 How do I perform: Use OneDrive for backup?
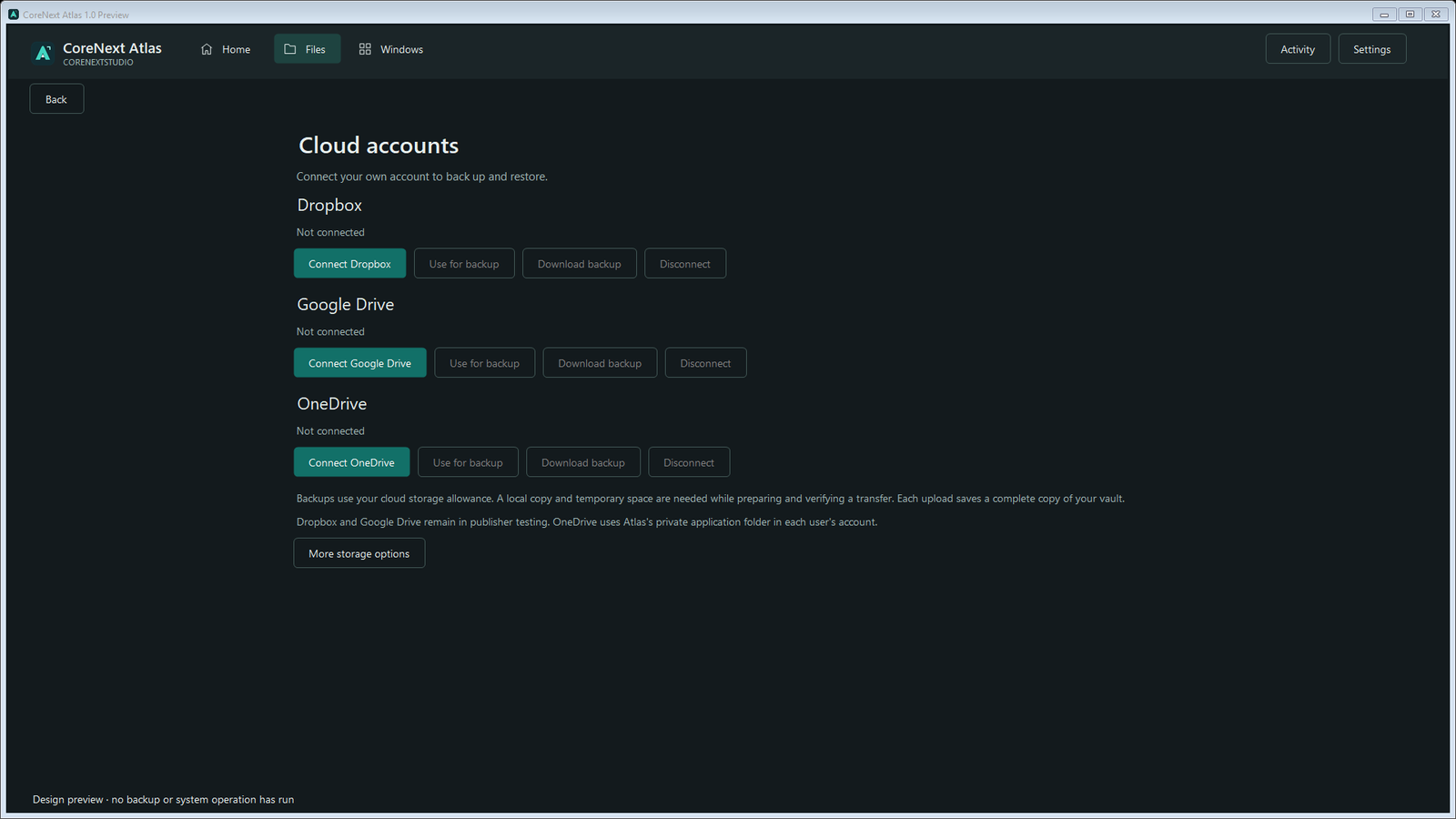468,462
